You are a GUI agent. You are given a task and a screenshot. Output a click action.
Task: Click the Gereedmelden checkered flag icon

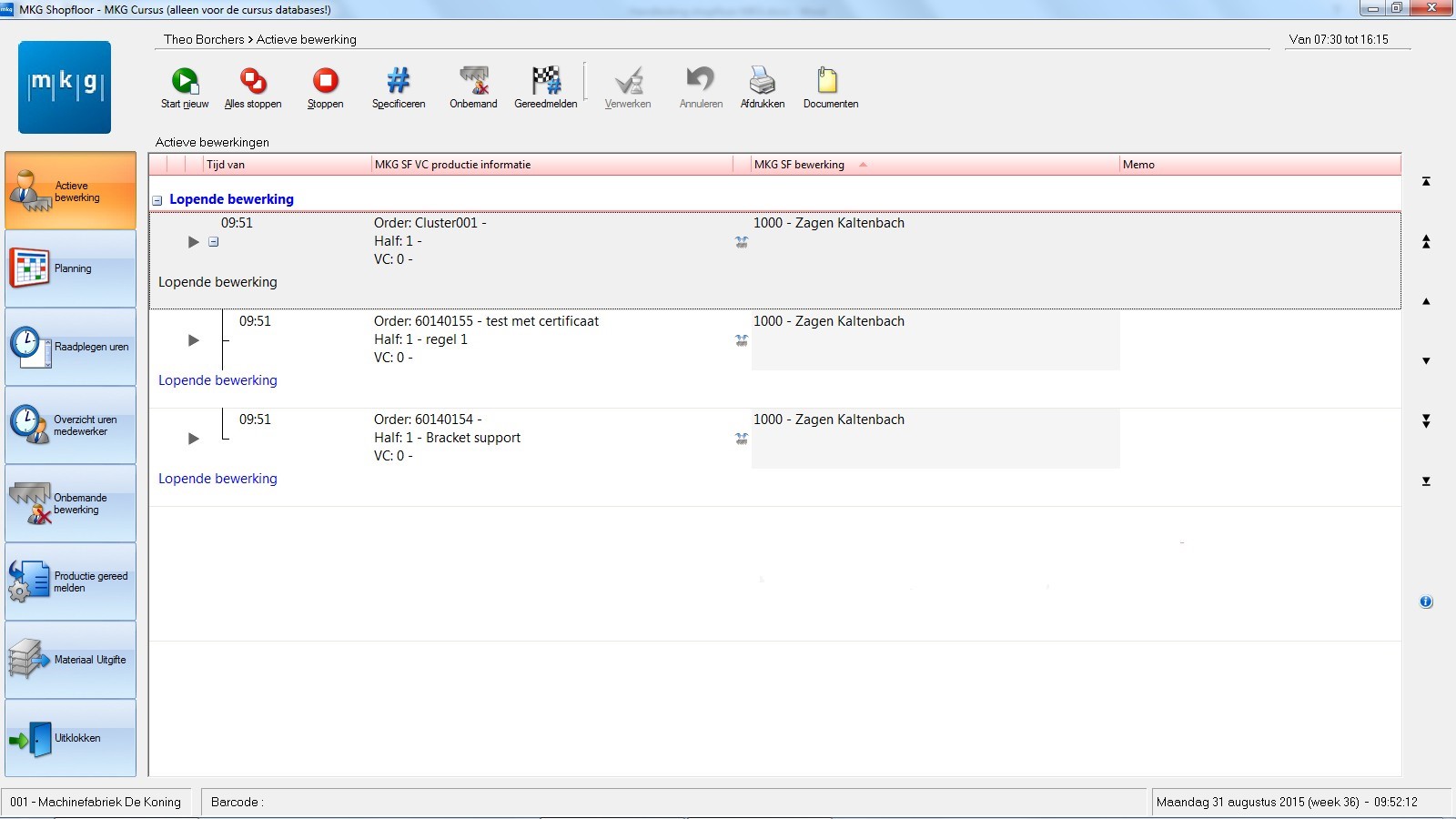pyautogui.click(x=546, y=81)
